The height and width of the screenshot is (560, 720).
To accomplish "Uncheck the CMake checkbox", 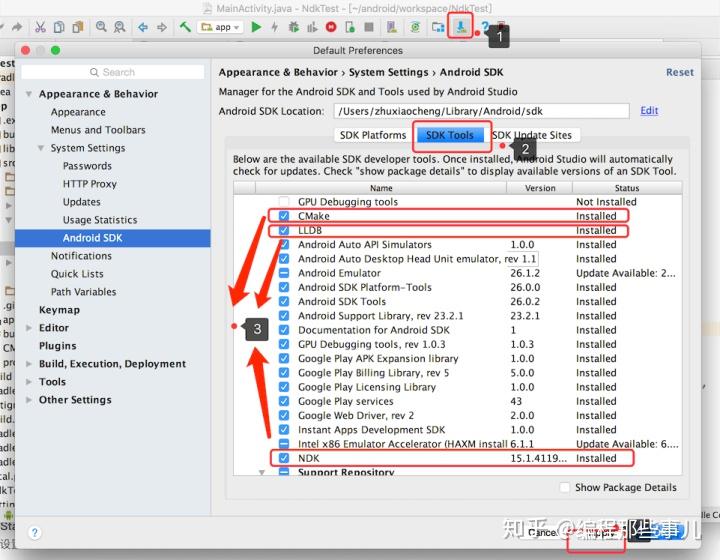I will coord(284,216).
